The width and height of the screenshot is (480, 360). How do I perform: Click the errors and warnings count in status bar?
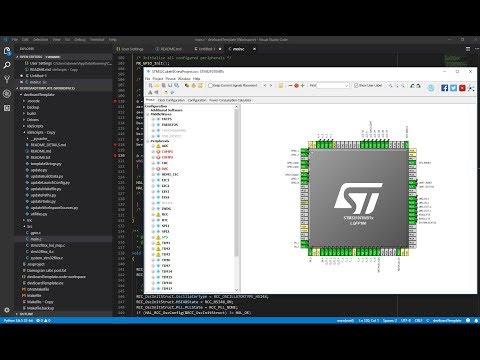(43, 320)
